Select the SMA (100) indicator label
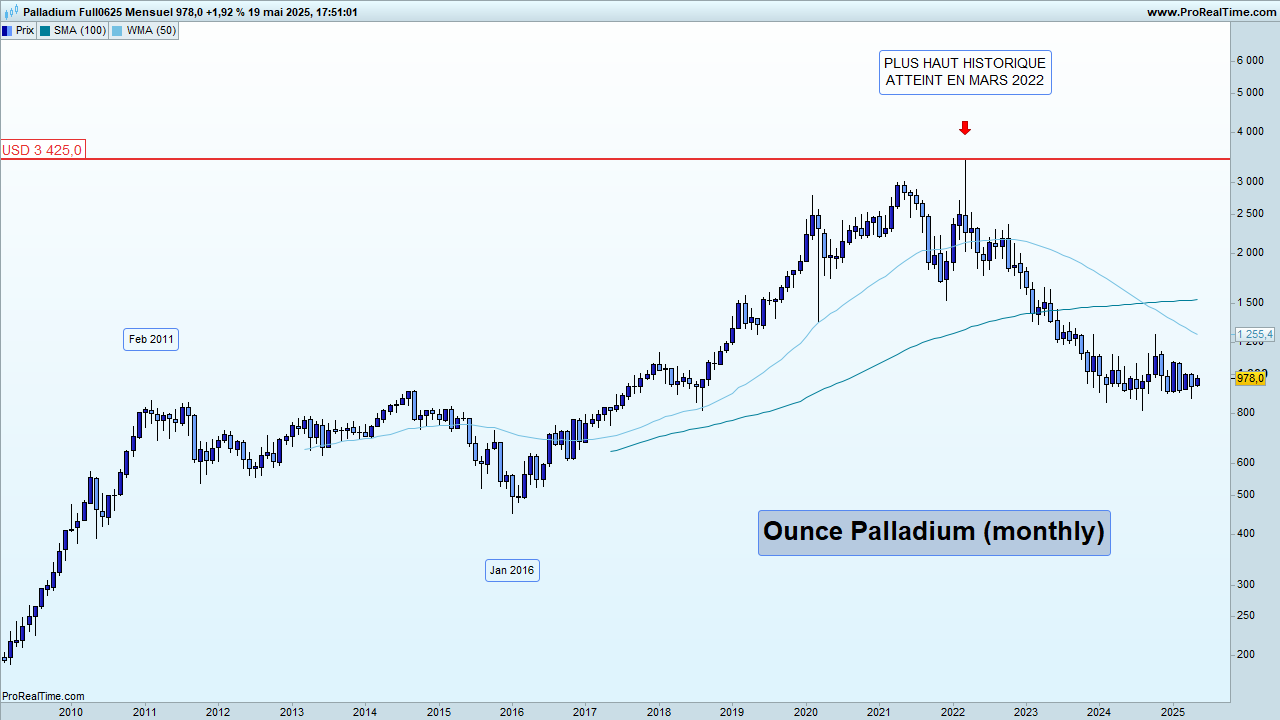1280x720 pixels. (80, 30)
